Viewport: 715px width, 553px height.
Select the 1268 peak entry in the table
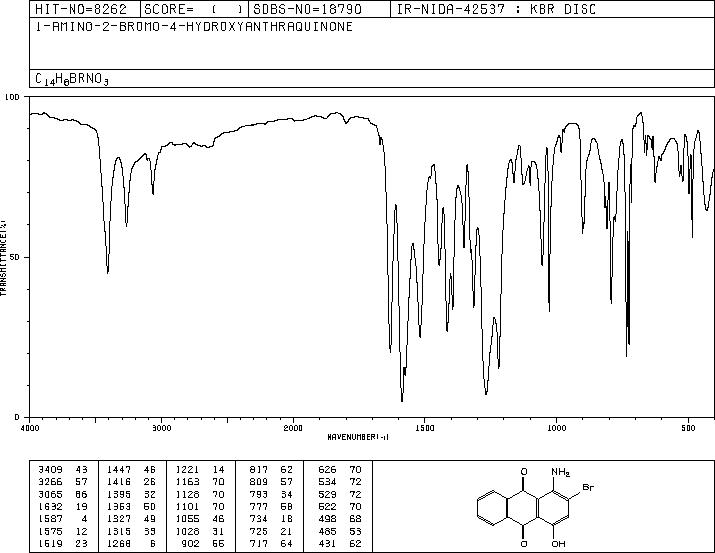coord(131,544)
